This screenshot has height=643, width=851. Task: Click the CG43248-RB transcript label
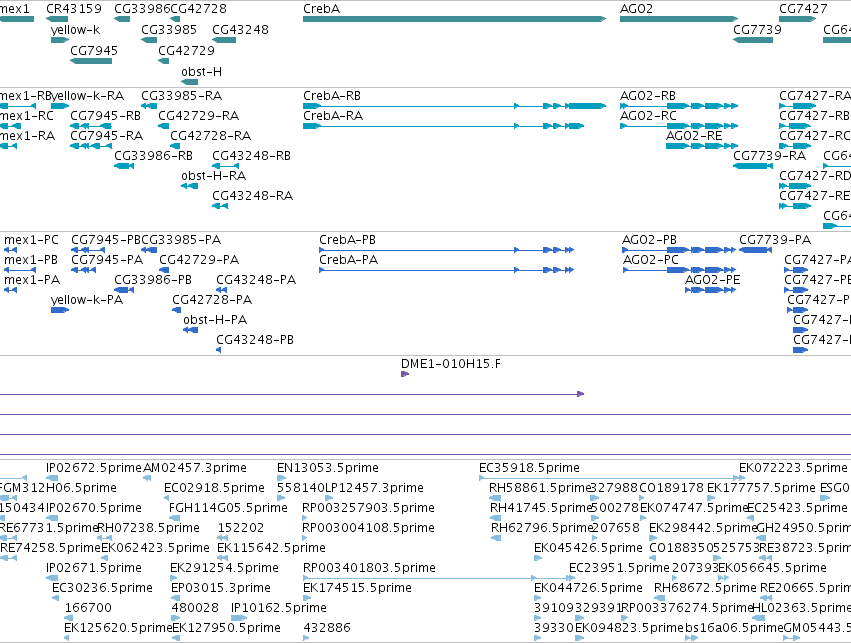click(x=251, y=156)
